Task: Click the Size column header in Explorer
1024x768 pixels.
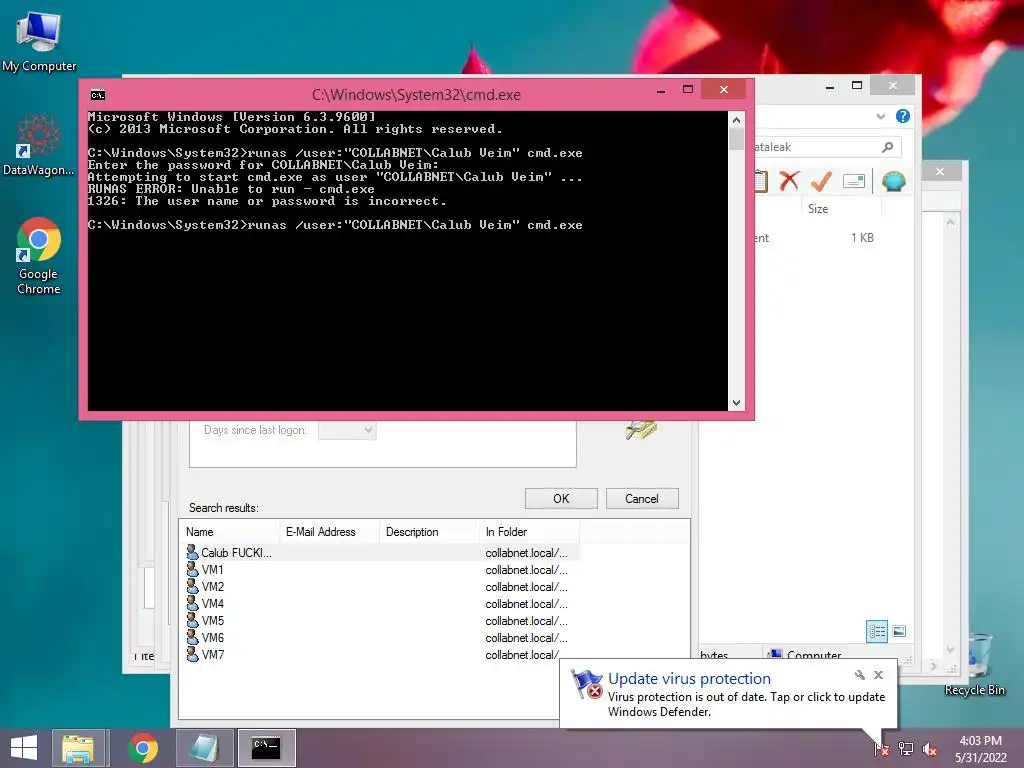Action: 841,209
